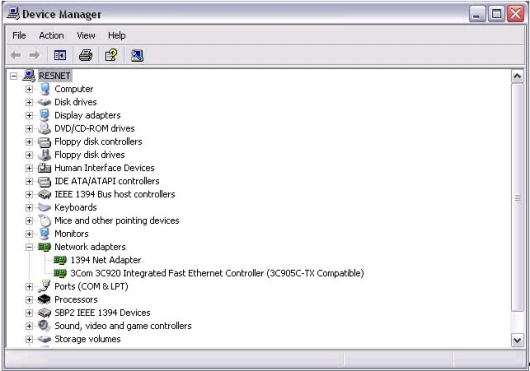
Task: Open the File menu
Action: point(19,35)
